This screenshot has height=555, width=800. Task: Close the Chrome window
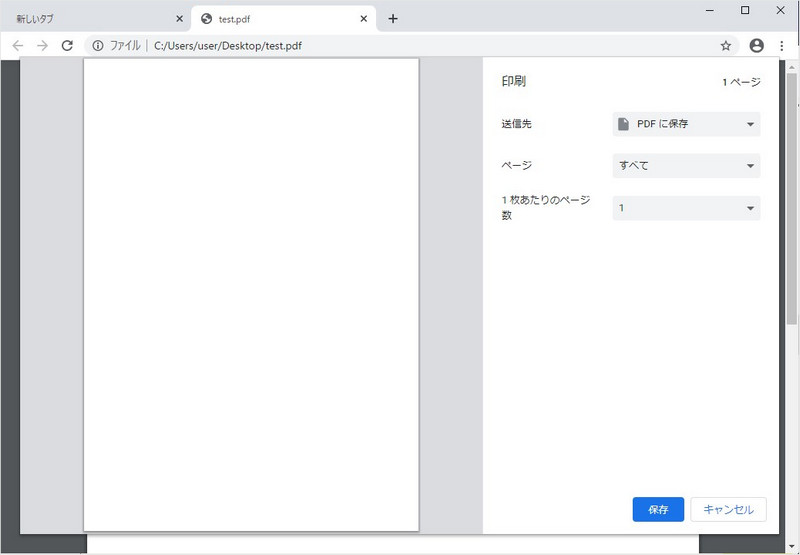[x=781, y=11]
